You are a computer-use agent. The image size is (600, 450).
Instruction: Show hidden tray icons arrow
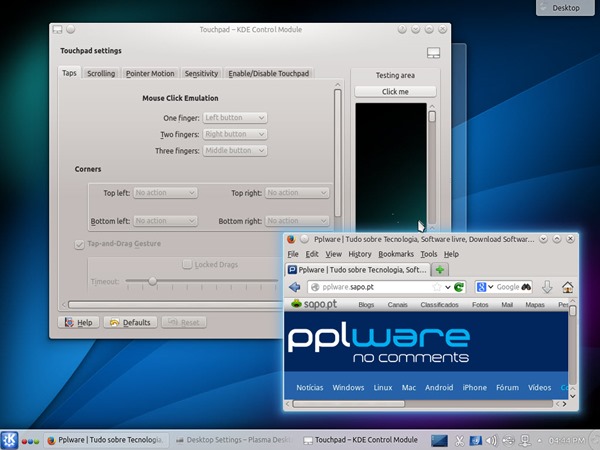tap(540, 440)
